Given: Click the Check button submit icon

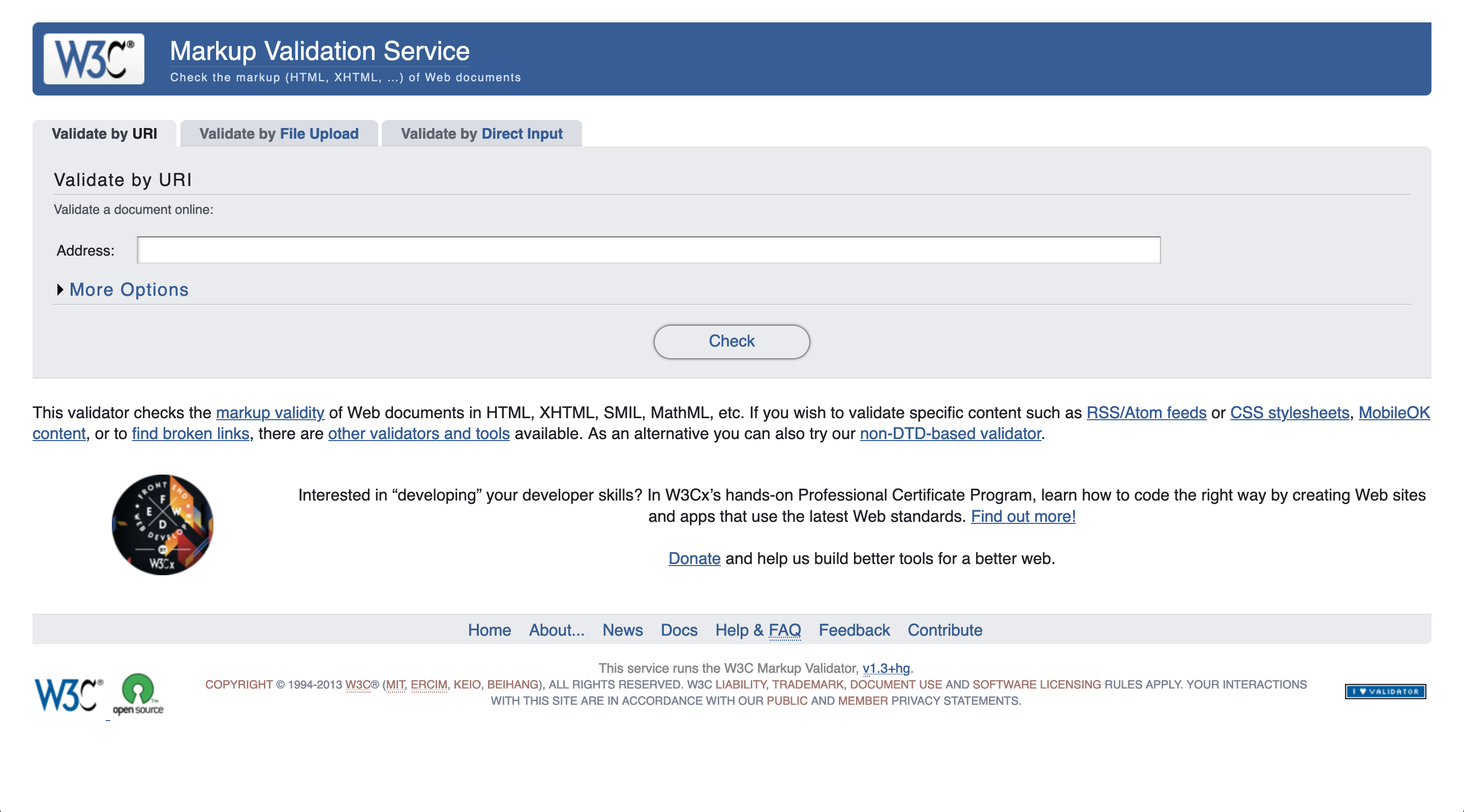Looking at the screenshot, I should (x=731, y=341).
